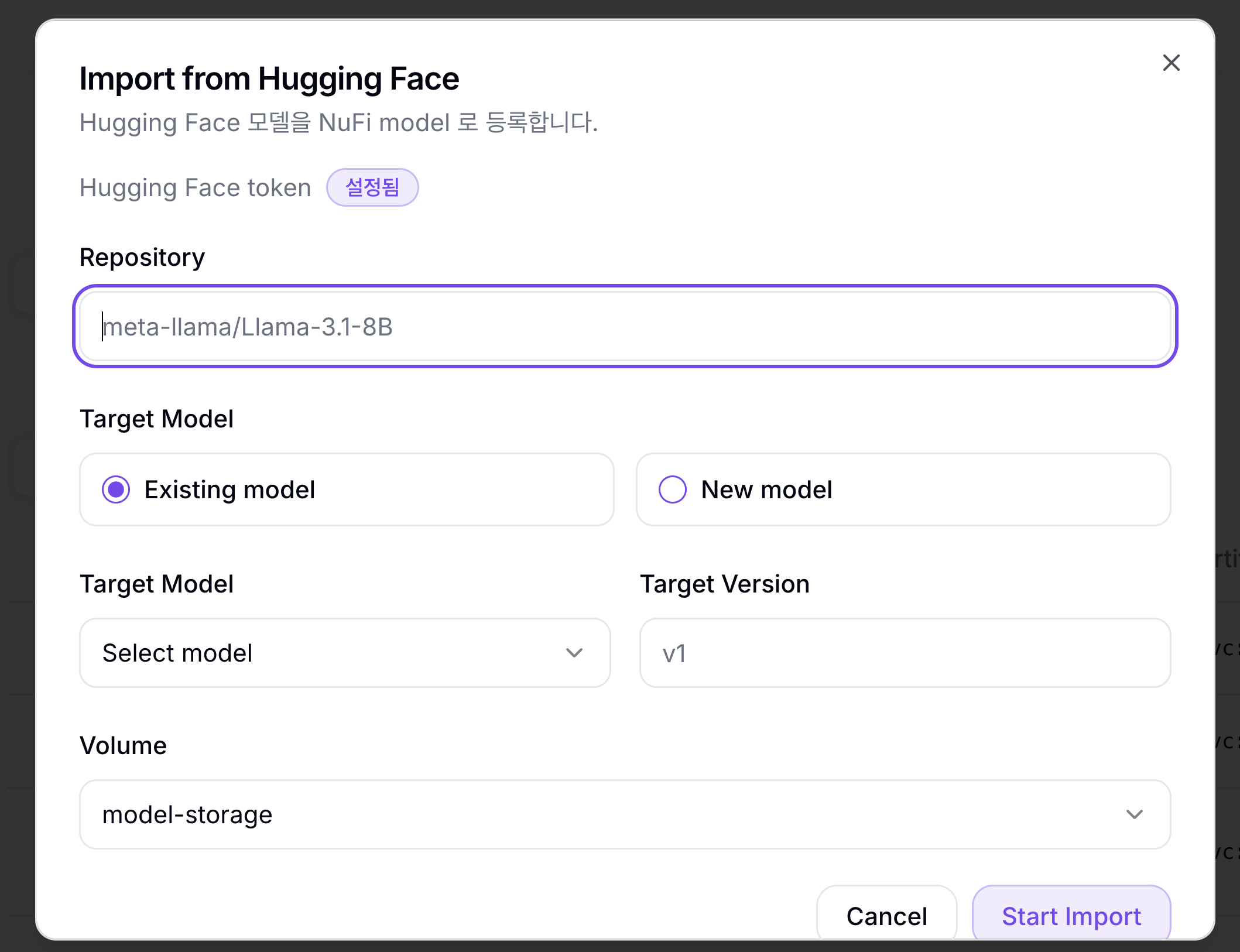This screenshot has height=952, width=1240.
Task: Open the Select model dropdown
Action: (x=345, y=653)
